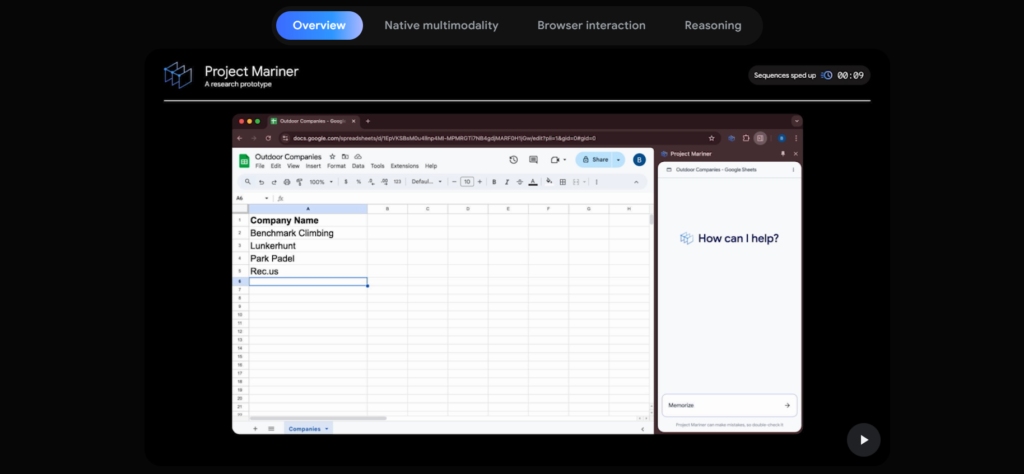The height and width of the screenshot is (474, 1024).
Task: Click the Project Mariner cube logo in header
Action: pyautogui.click(x=178, y=75)
